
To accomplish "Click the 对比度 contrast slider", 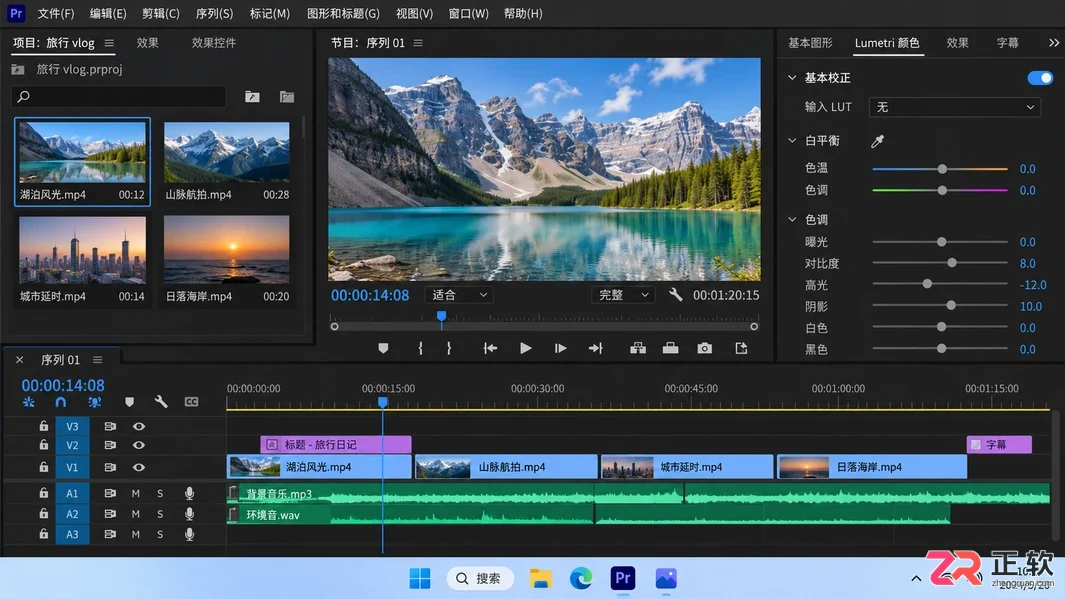I will [x=940, y=263].
